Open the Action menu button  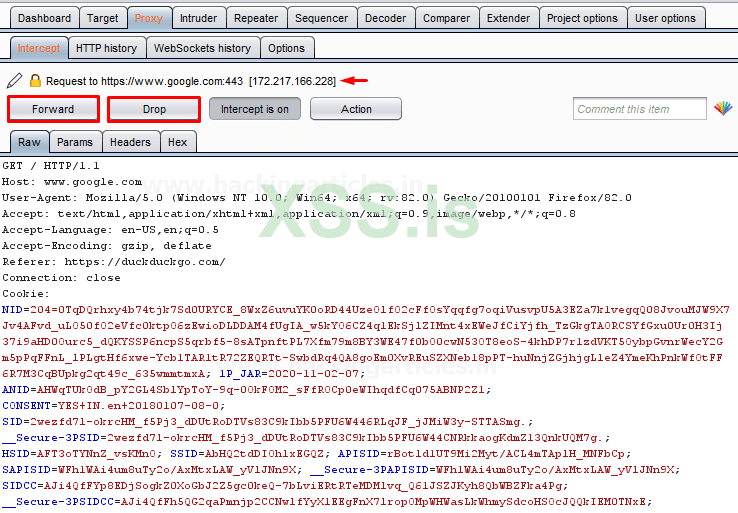coord(356,109)
